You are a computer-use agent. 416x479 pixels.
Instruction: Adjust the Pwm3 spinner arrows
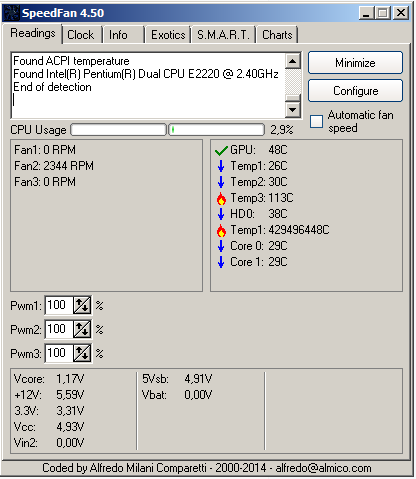82,353
